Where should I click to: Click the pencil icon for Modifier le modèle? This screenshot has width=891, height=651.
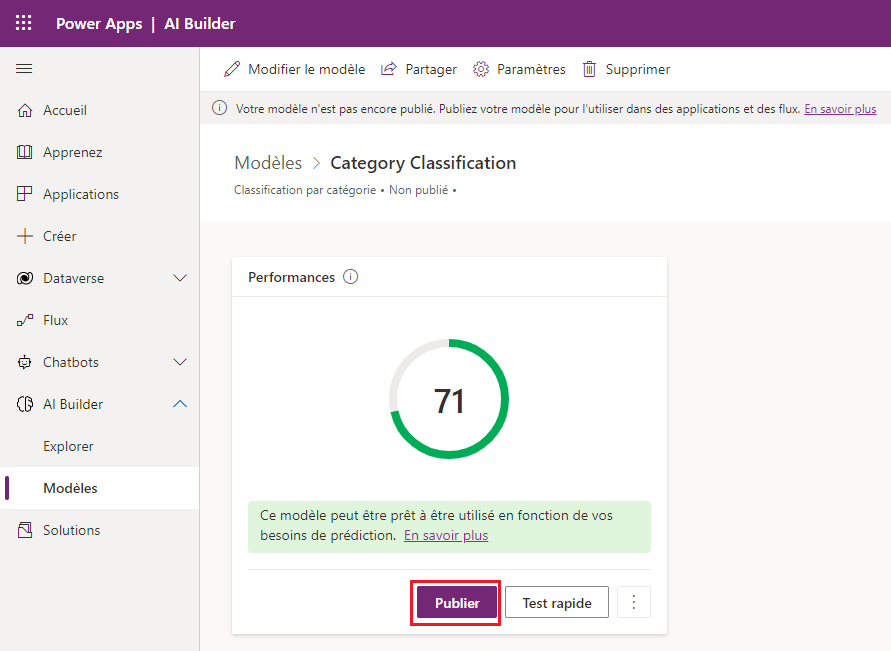(232, 69)
